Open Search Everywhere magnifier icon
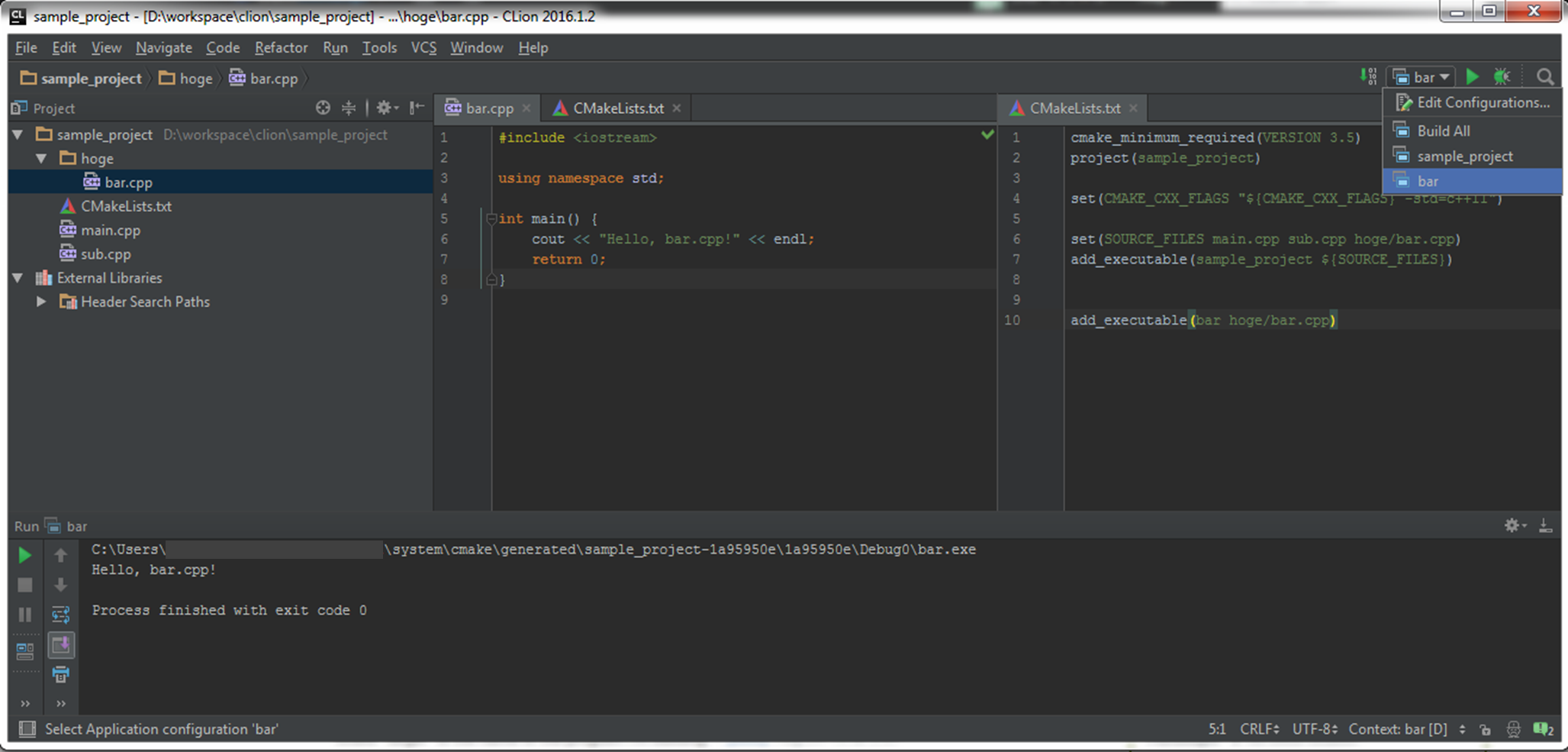 coord(1545,77)
